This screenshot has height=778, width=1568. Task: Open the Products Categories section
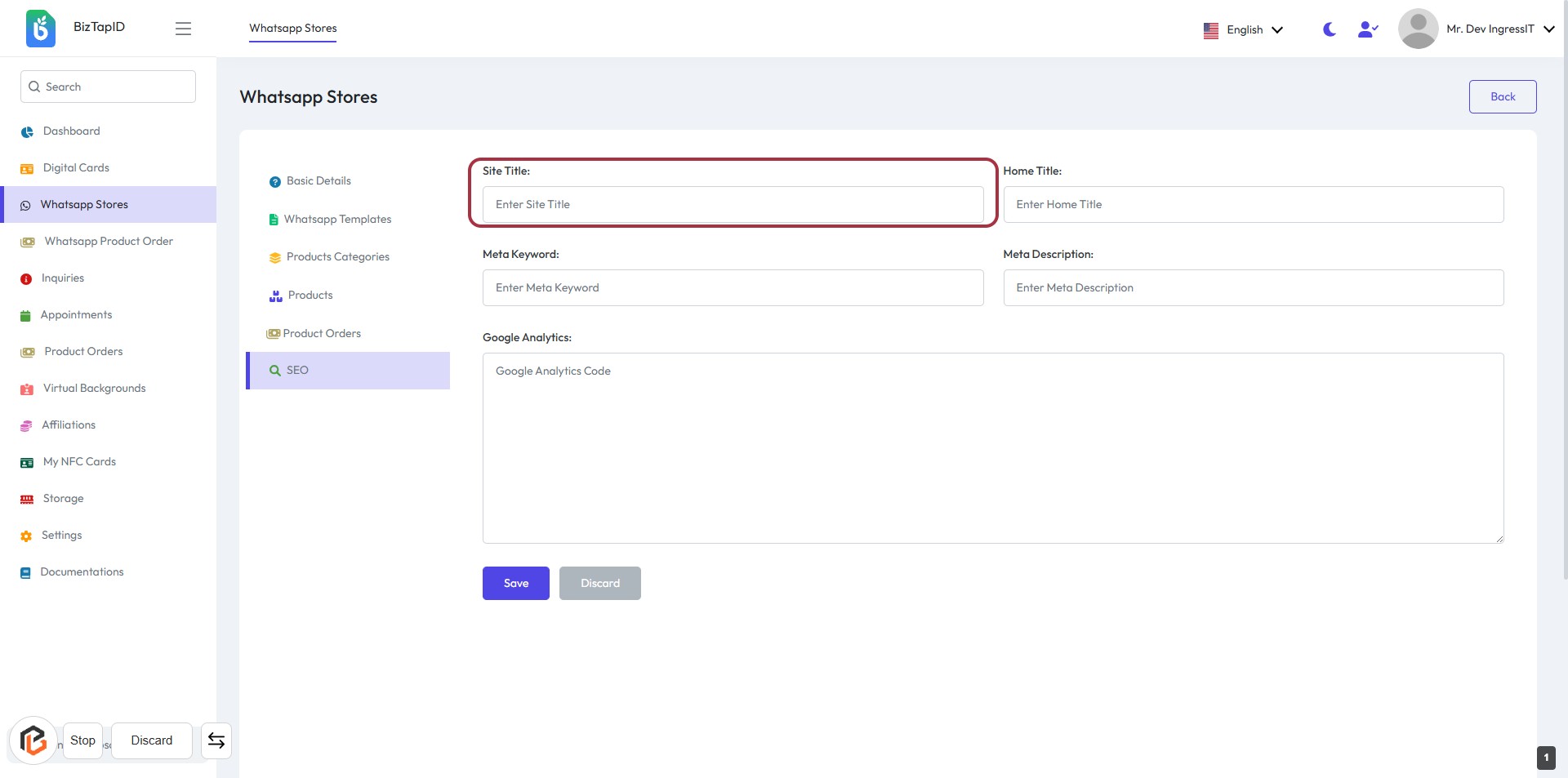[337, 257]
